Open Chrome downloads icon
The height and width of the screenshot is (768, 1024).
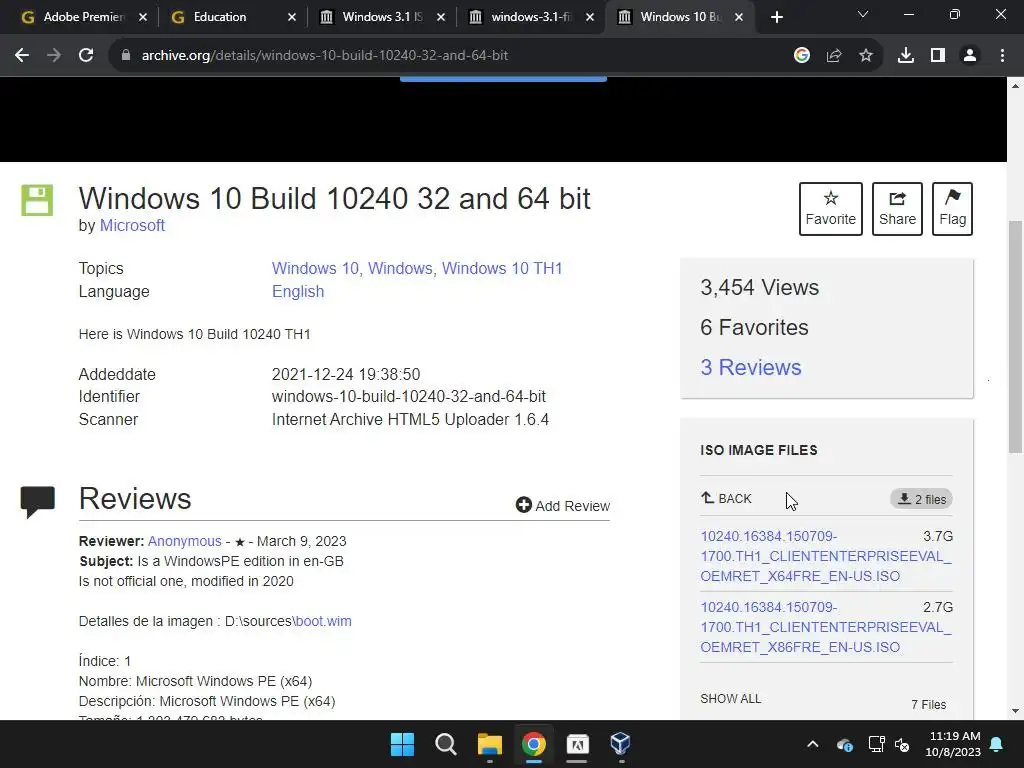coord(906,56)
